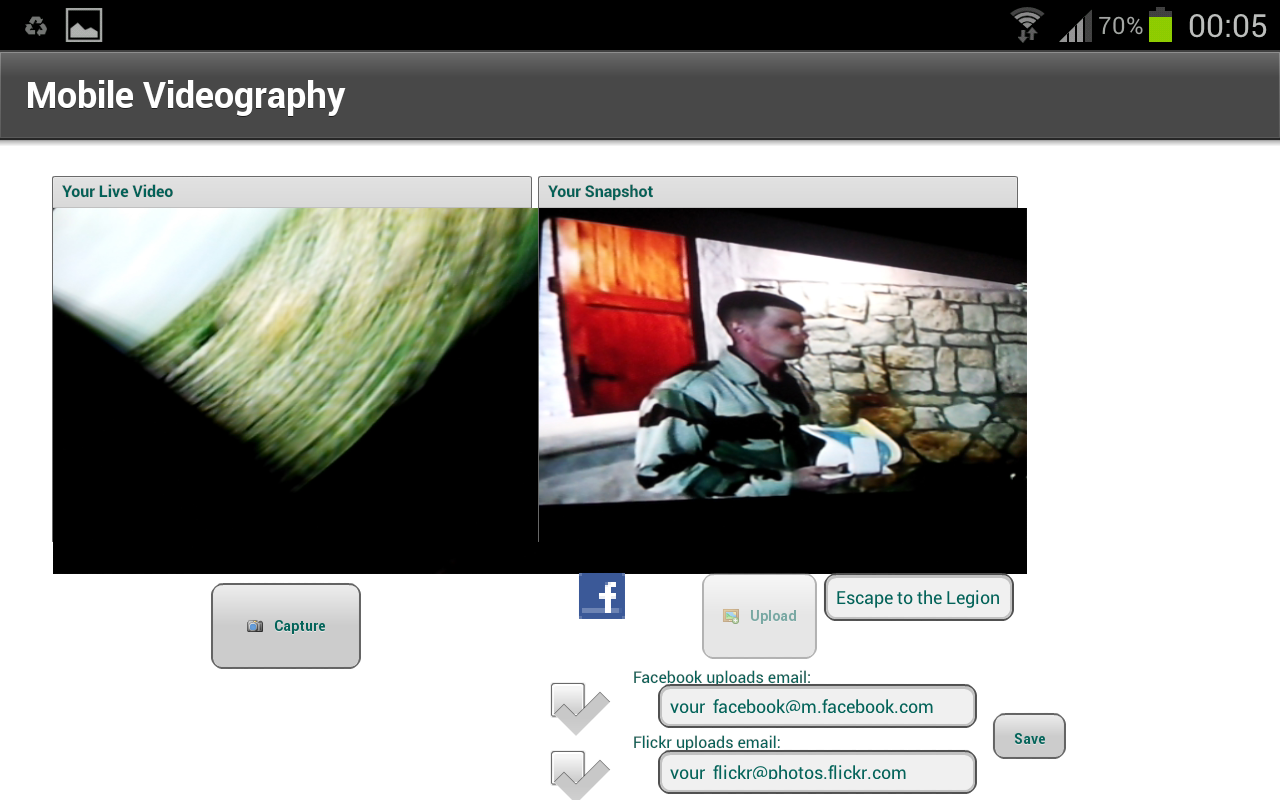The height and width of the screenshot is (800, 1280).
Task: Open the Escape to the Legion button
Action: (919, 597)
